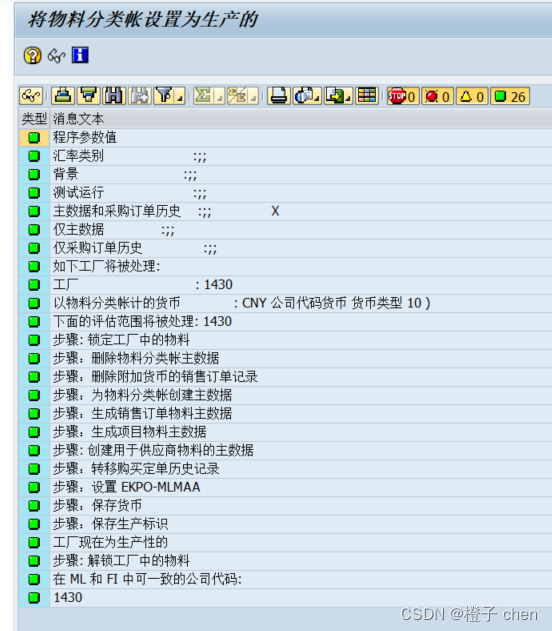552x631 pixels.
Task: Sort the list in ascending order
Action: pos(63,96)
